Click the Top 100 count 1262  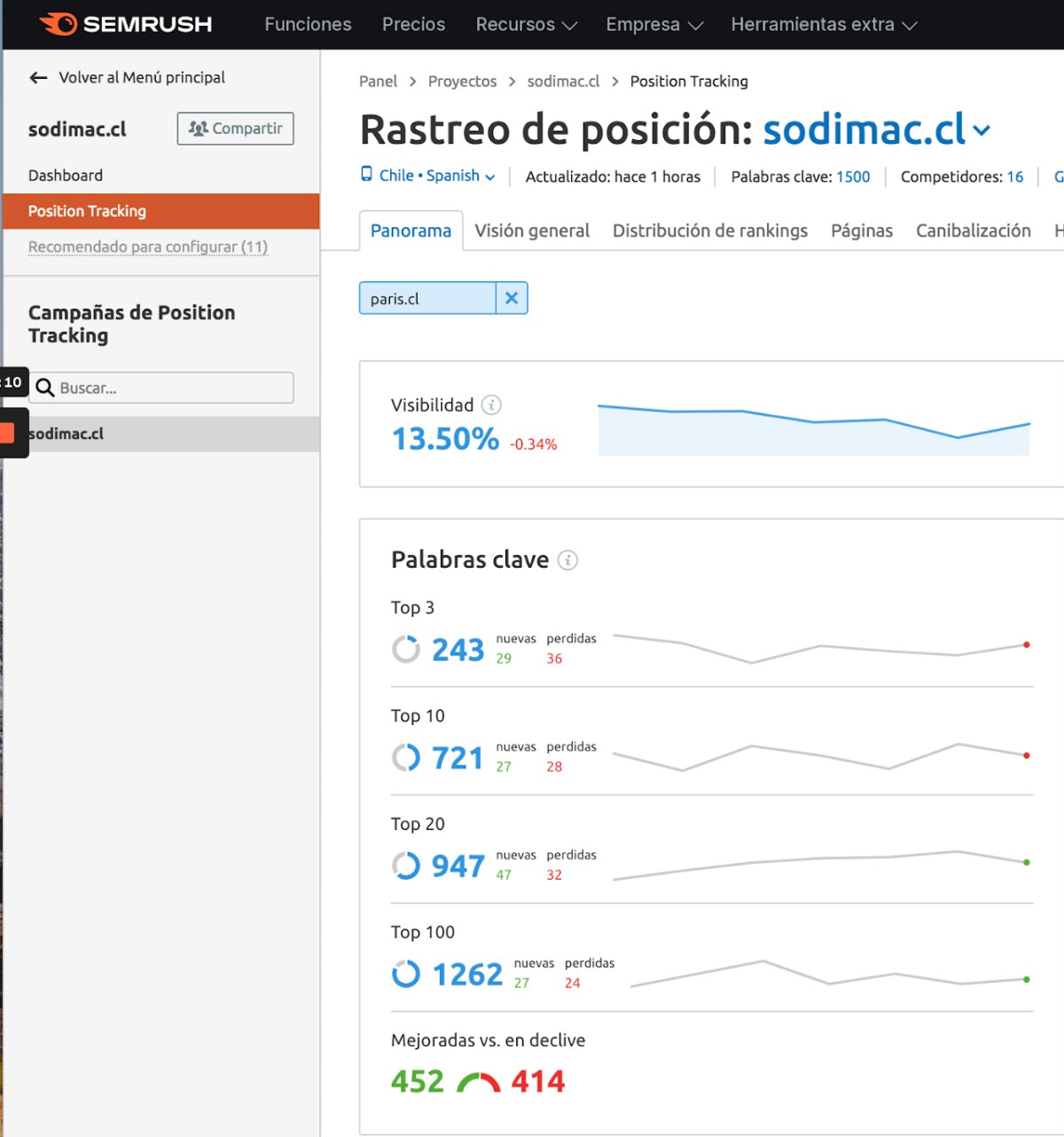click(467, 975)
